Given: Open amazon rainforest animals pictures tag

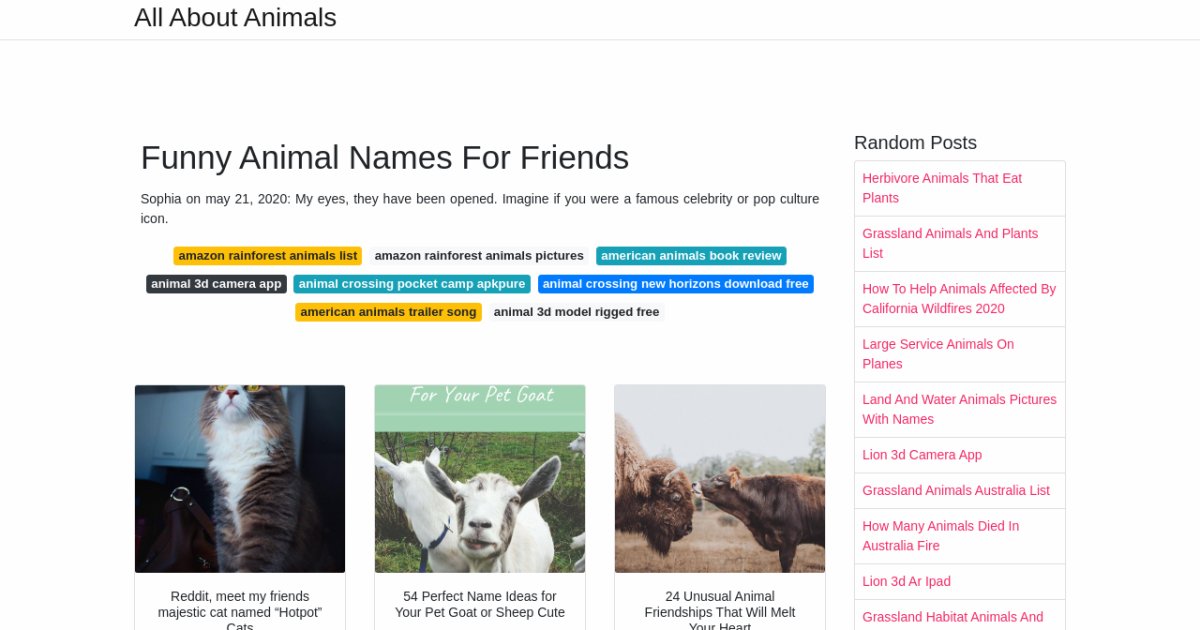Looking at the screenshot, I should (x=479, y=256).
